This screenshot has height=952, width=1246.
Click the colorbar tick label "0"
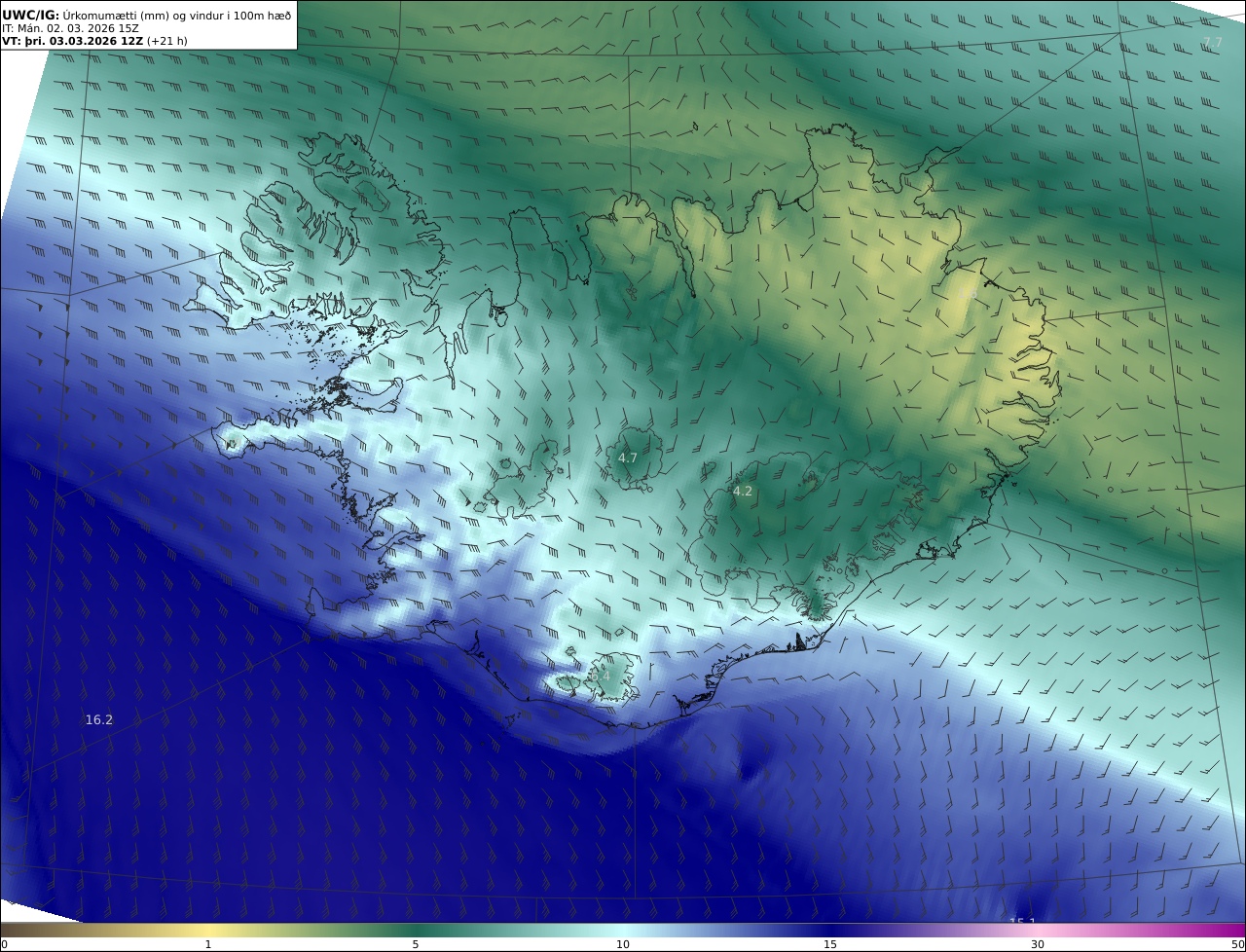point(4,944)
